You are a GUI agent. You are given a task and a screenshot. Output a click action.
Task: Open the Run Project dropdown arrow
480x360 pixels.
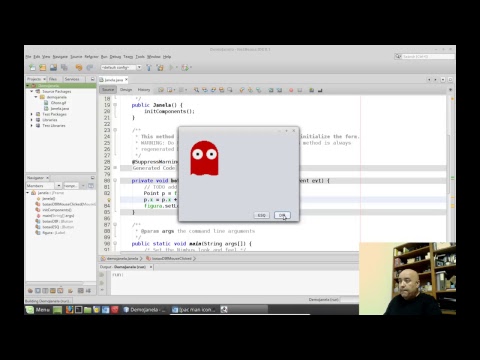point(177,68)
